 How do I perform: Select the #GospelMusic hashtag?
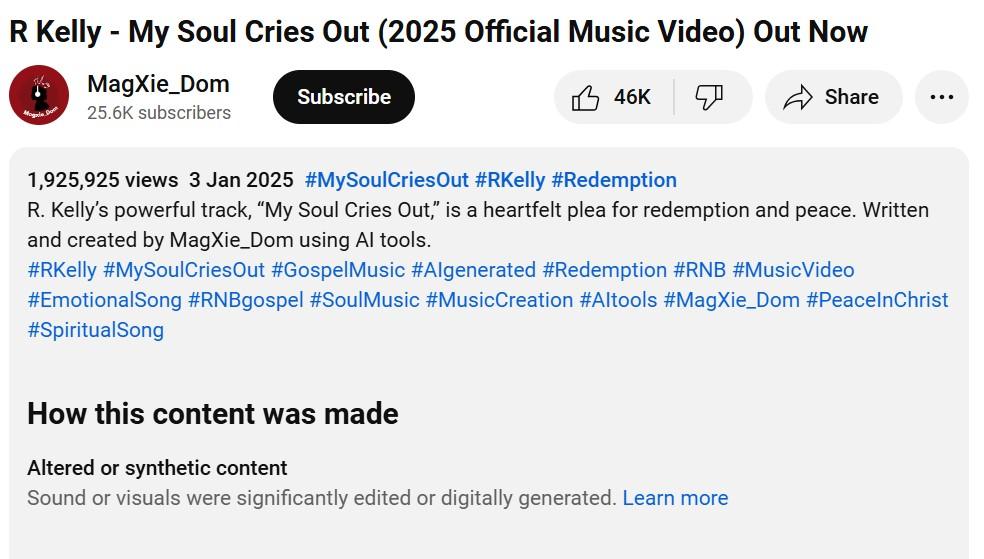click(x=338, y=270)
